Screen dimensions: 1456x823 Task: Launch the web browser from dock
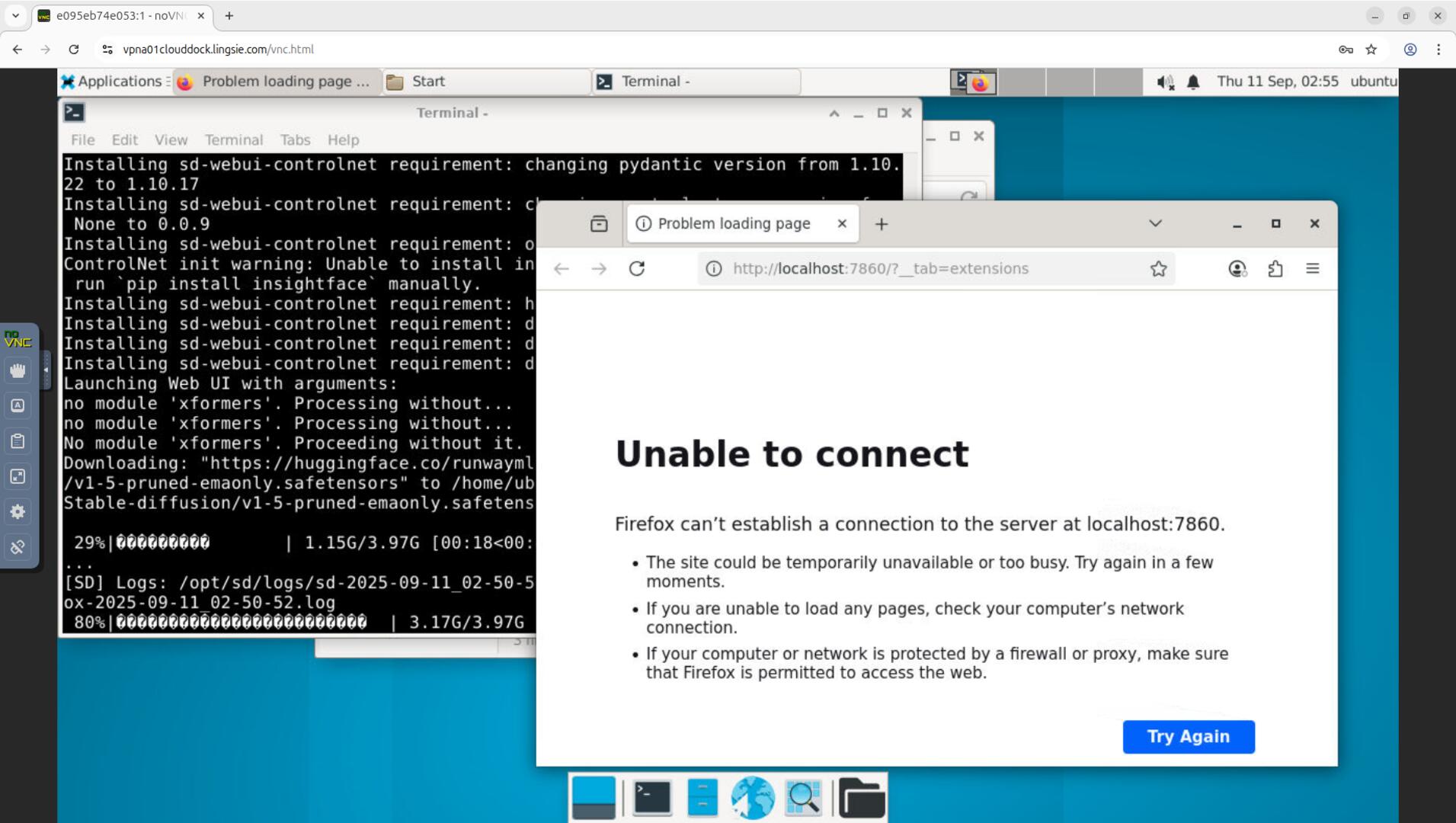pyautogui.click(x=752, y=798)
